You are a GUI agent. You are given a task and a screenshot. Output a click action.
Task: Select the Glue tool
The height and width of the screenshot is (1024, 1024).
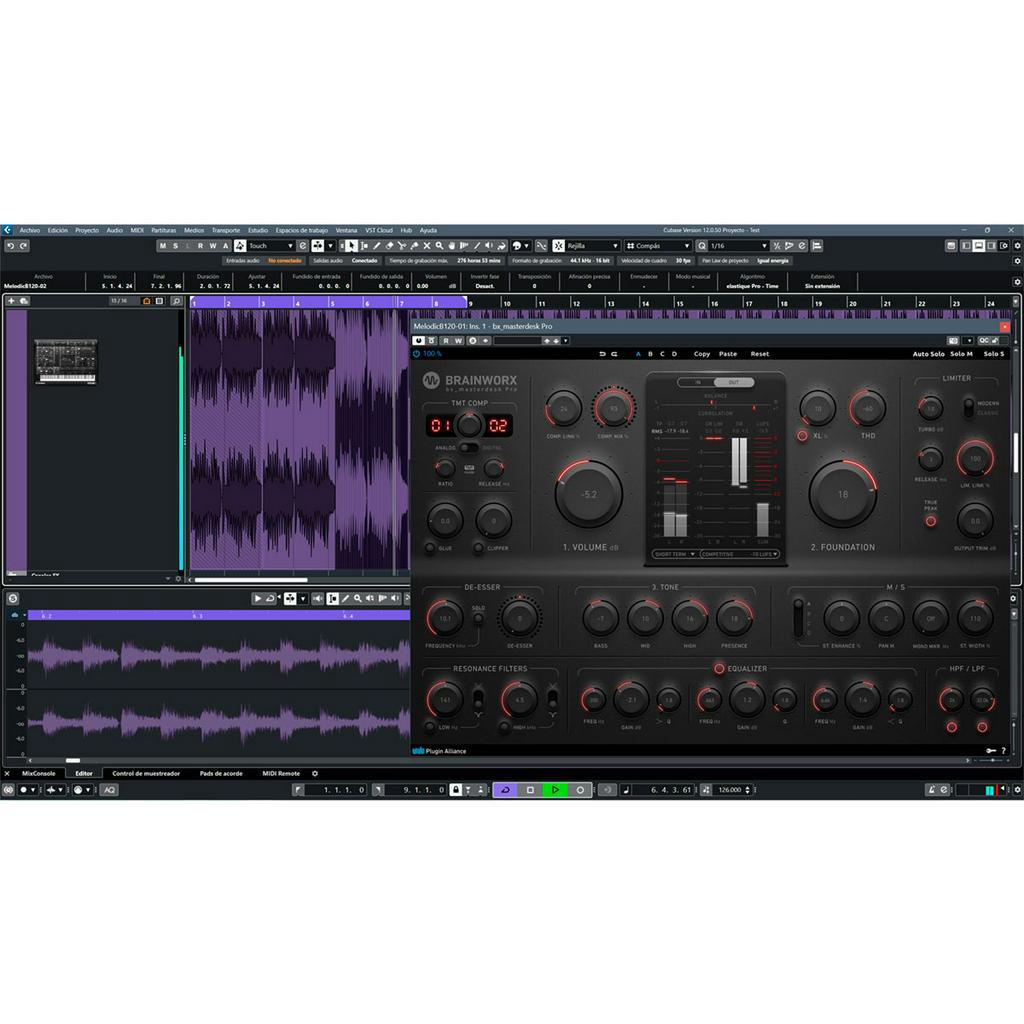click(414, 246)
